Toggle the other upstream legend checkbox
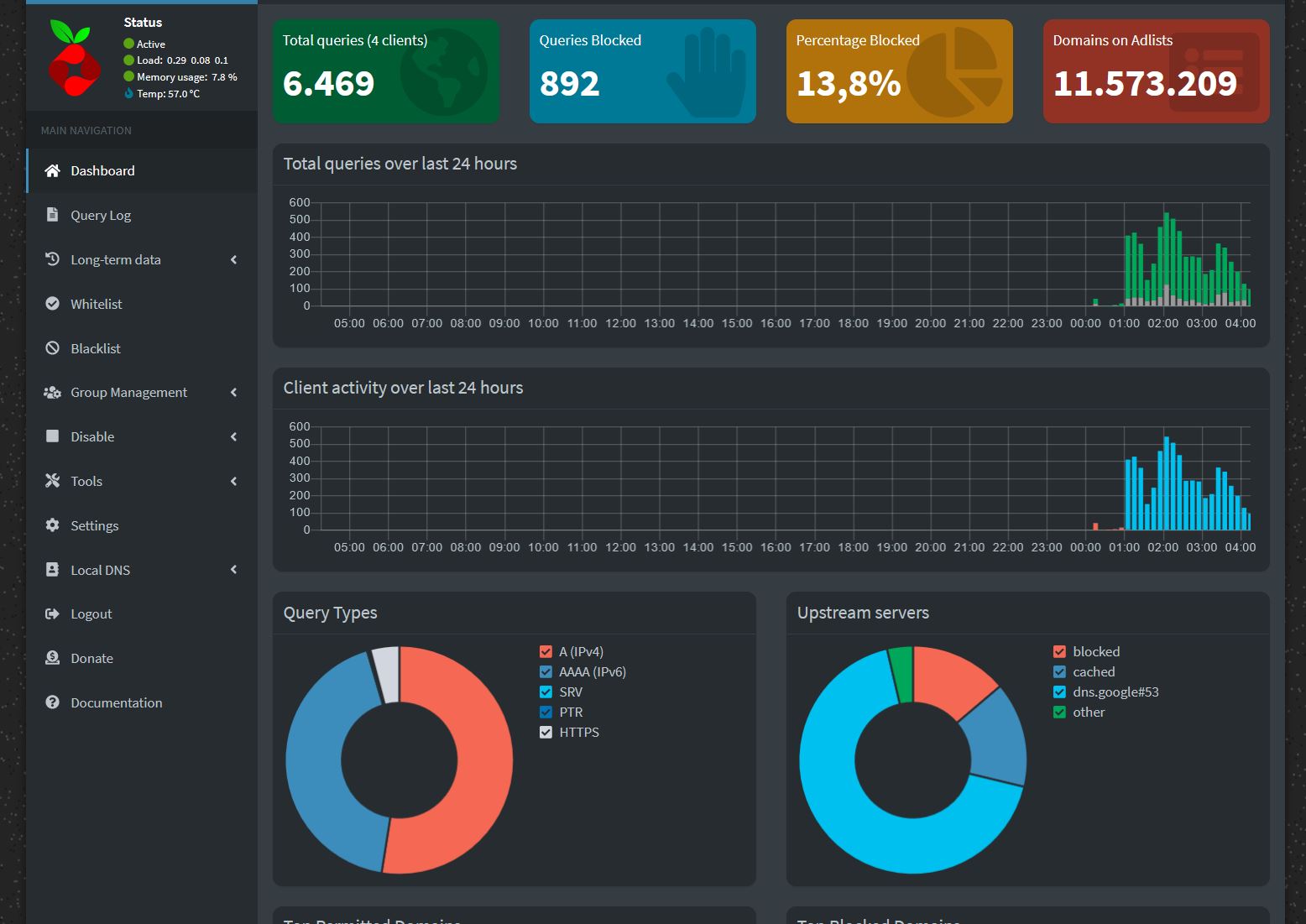Viewport: 1306px width, 924px height. [x=1059, y=712]
